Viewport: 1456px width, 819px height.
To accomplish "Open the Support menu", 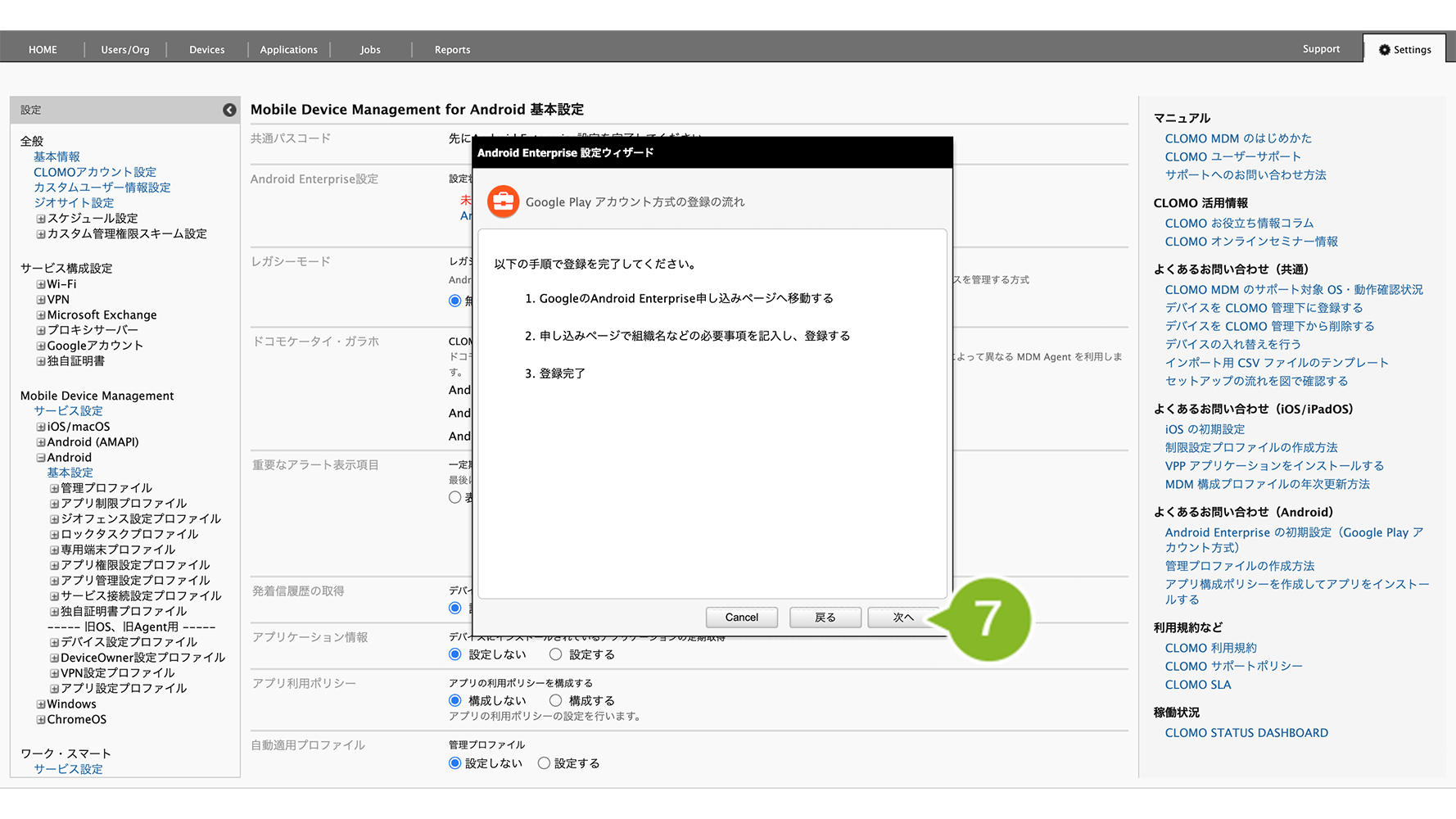I will tap(1321, 49).
